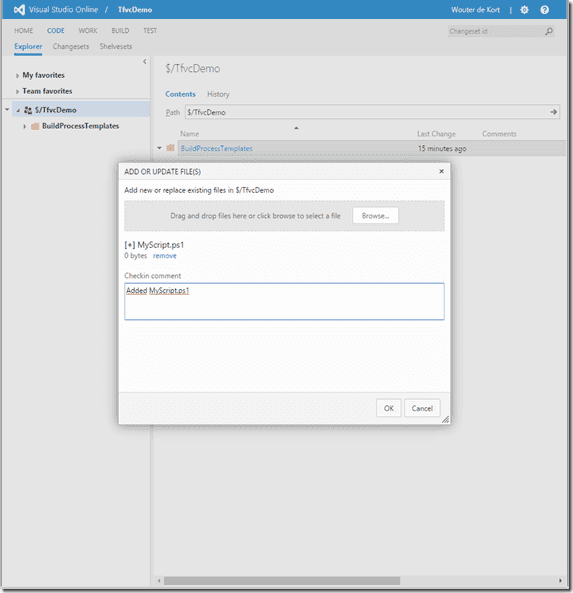
Task: Click the Team favorites label
Action: pyautogui.click(x=47, y=91)
